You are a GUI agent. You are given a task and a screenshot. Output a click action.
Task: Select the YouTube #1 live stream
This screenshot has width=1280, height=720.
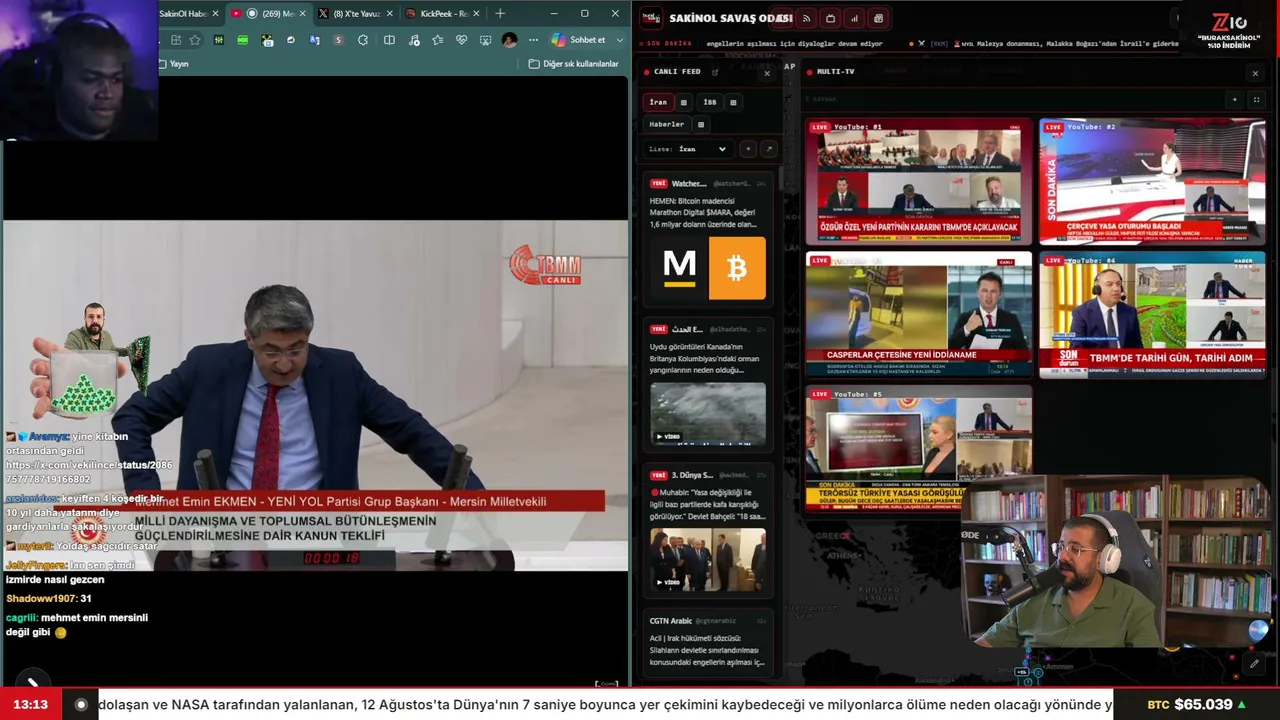pos(919,181)
